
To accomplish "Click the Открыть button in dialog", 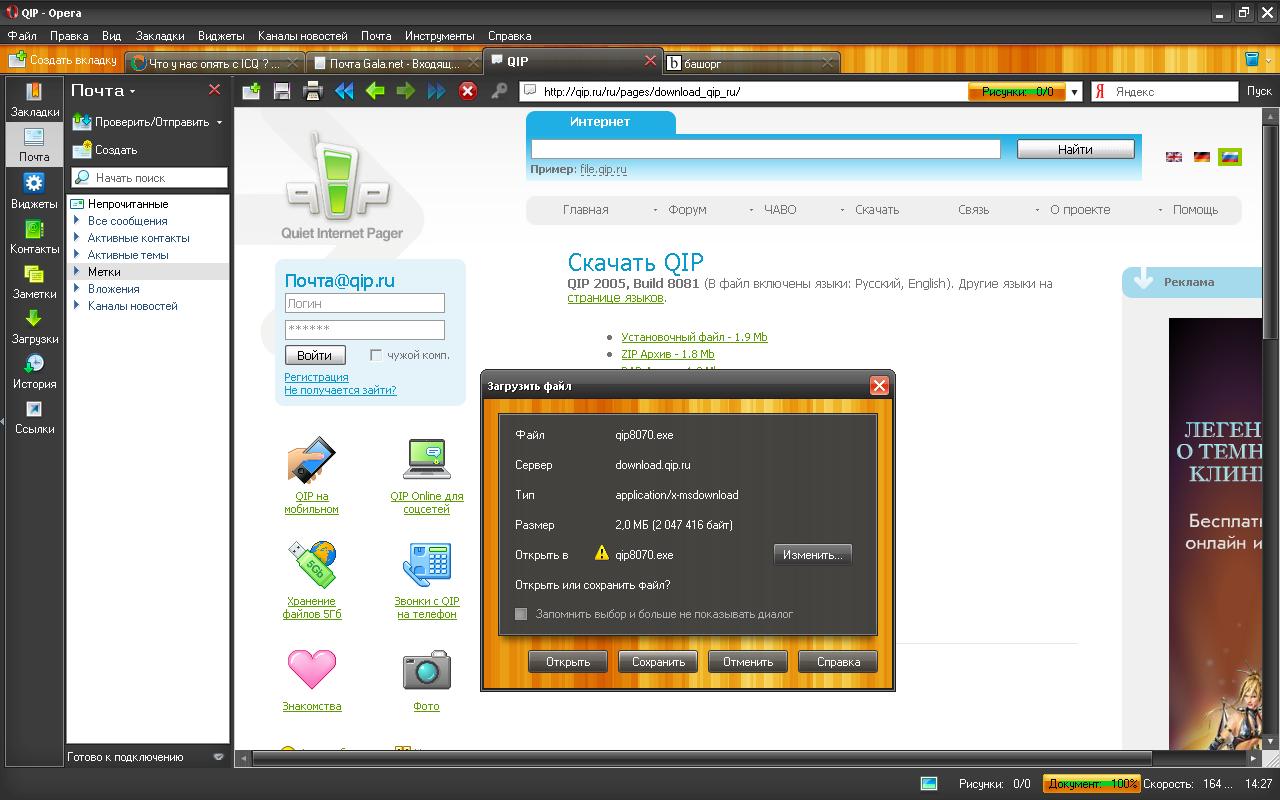I will tap(568, 661).
